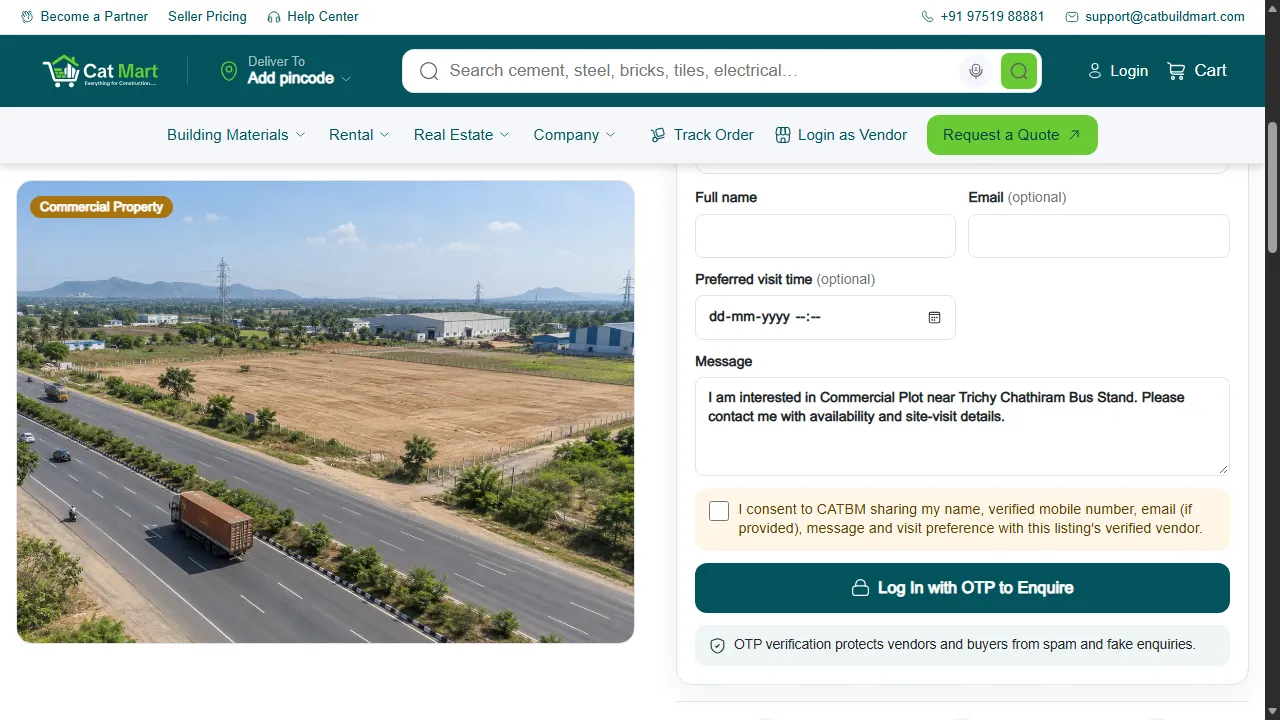Click the phone icon in top bar
The image size is (1280, 720).
point(927,17)
